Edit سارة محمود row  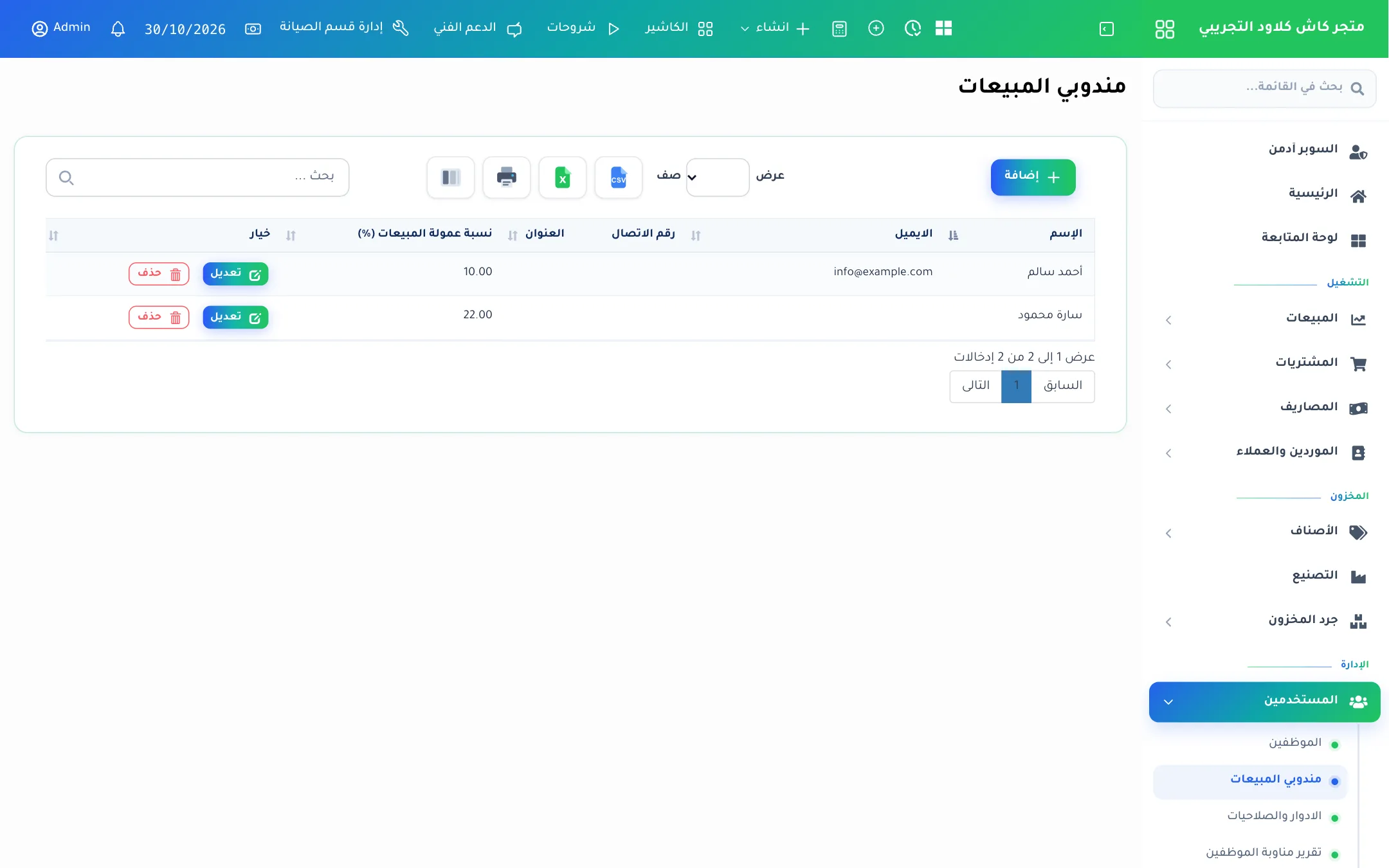coord(235,317)
